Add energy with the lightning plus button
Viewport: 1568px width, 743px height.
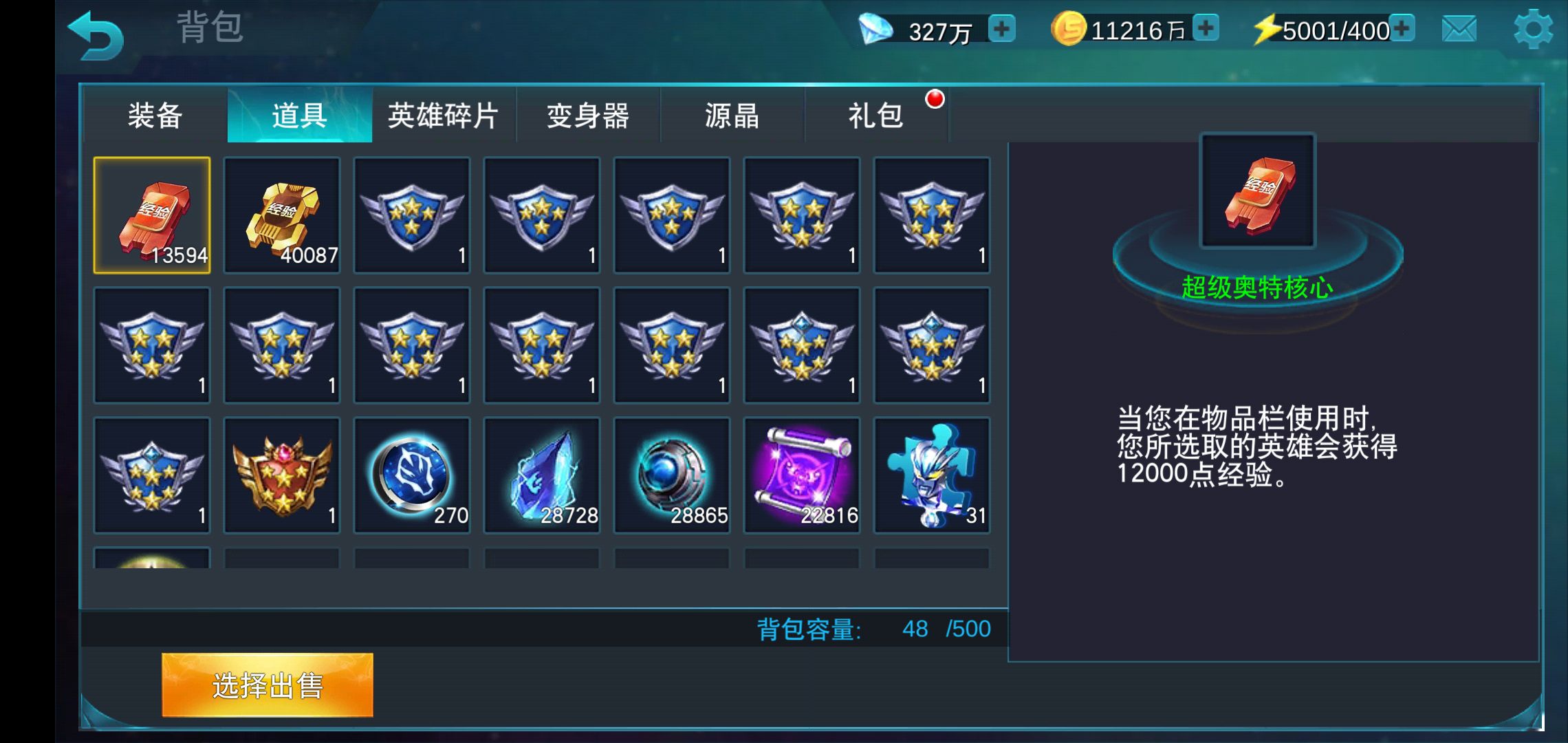(1402, 28)
